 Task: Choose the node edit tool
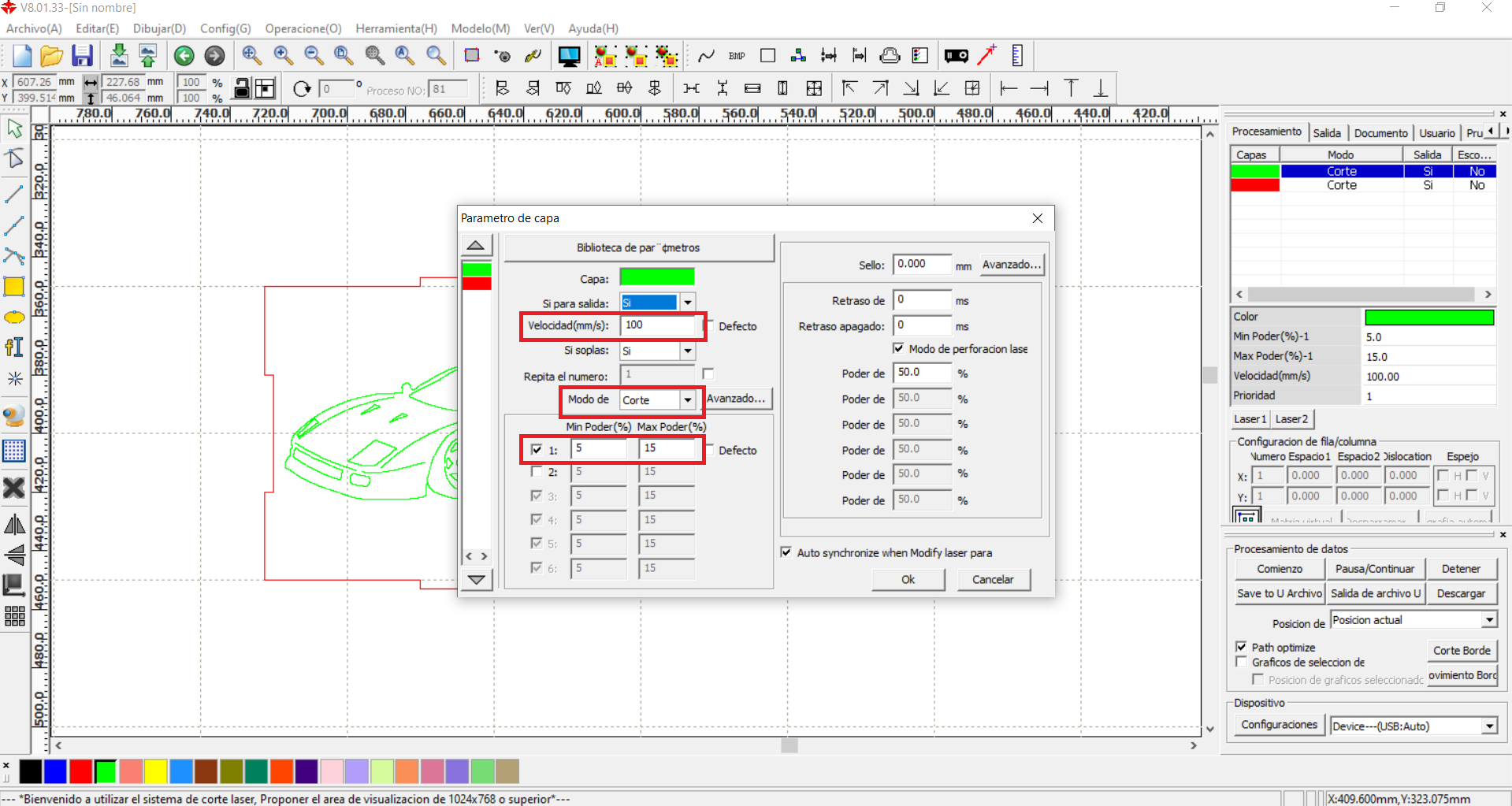(x=14, y=159)
